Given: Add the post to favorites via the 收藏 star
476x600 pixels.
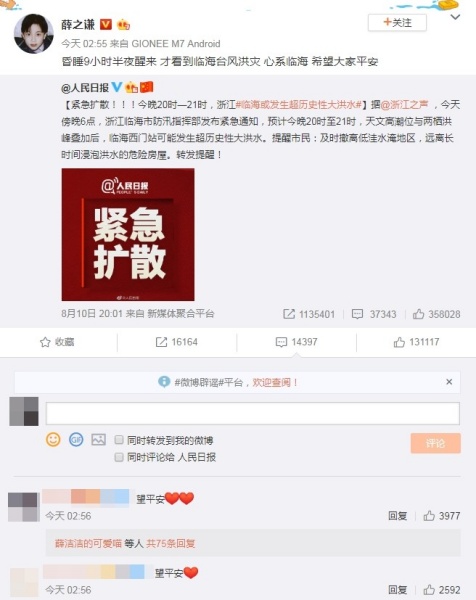Looking at the screenshot, I should pos(57,342).
